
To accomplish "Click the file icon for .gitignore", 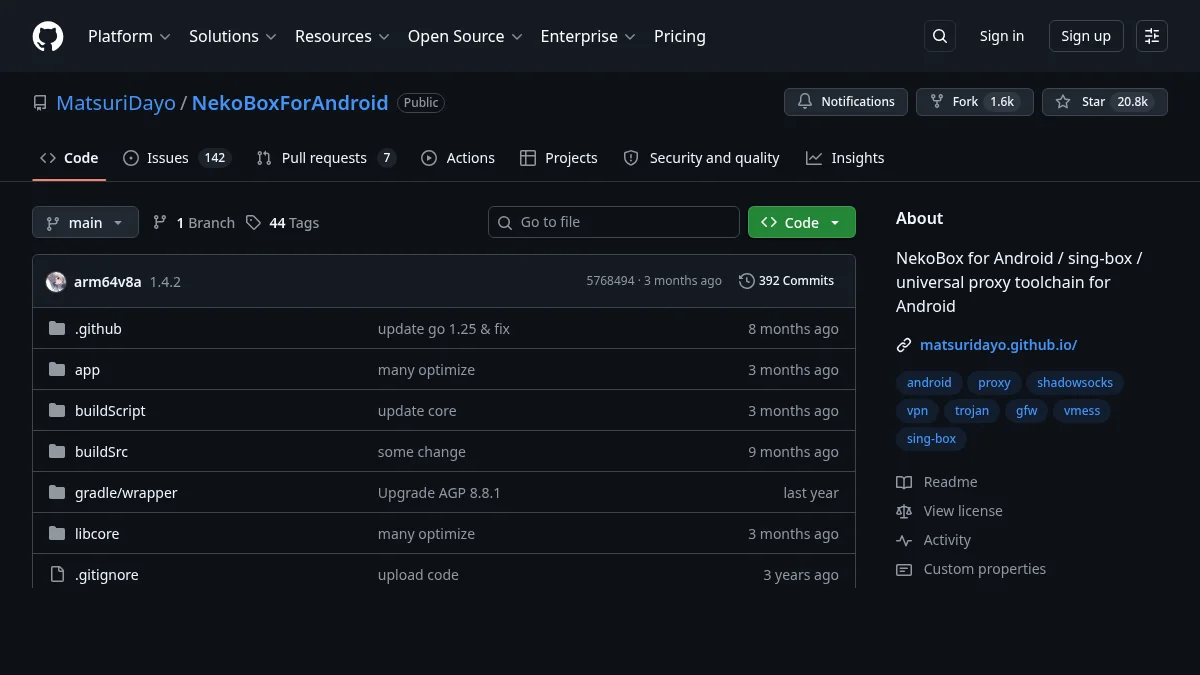I will (x=57, y=575).
